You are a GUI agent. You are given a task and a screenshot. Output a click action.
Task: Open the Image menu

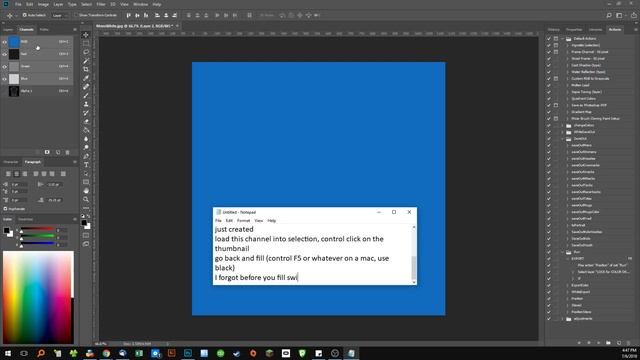[43, 4]
